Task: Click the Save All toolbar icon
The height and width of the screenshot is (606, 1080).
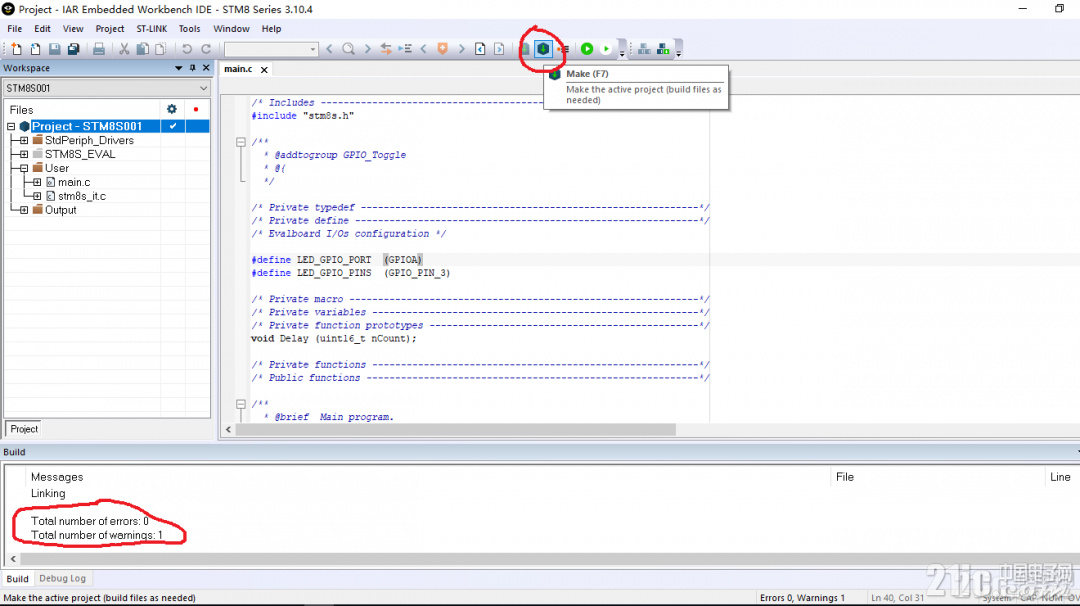Action: tap(73, 49)
